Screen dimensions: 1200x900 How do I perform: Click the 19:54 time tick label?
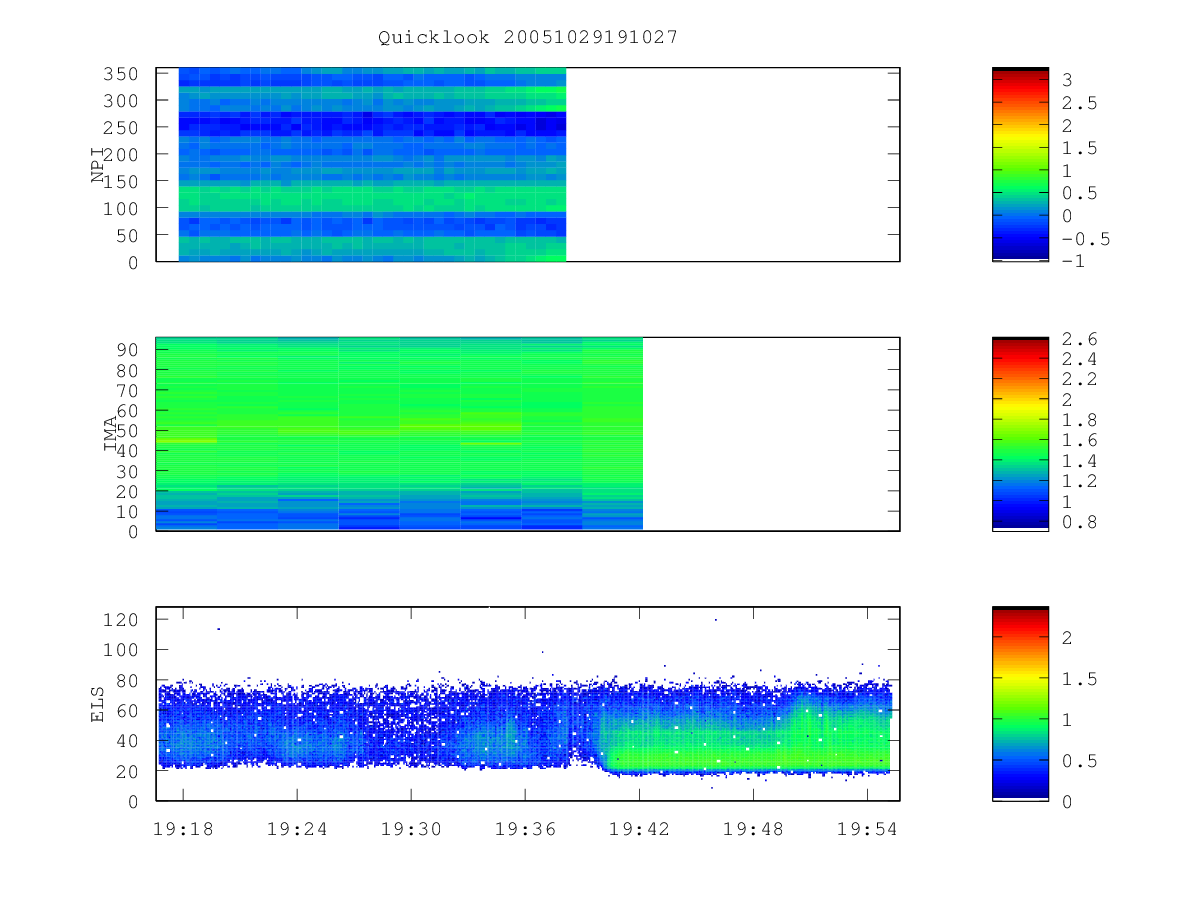(867, 828)
